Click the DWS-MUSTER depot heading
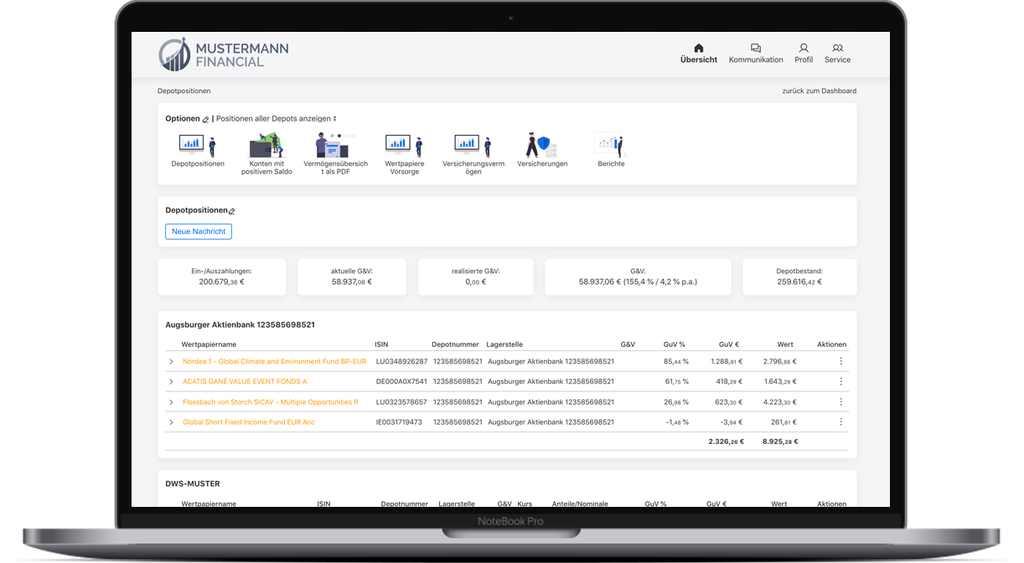 [193, 484]
